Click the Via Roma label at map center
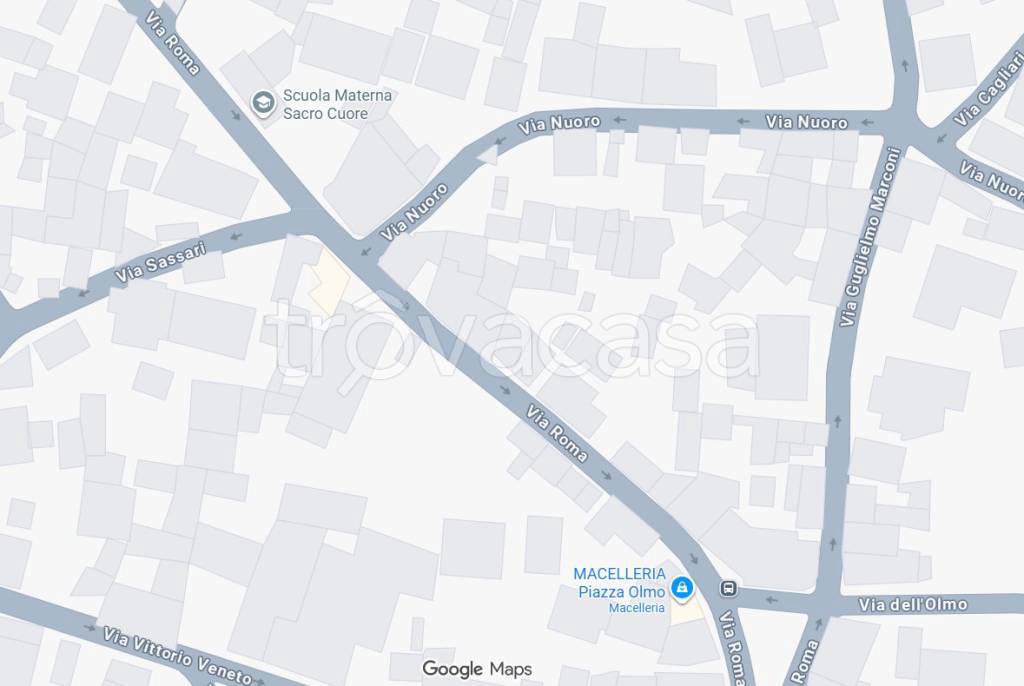This screenshot has height=686, width=1024. [x=556, y=433]
